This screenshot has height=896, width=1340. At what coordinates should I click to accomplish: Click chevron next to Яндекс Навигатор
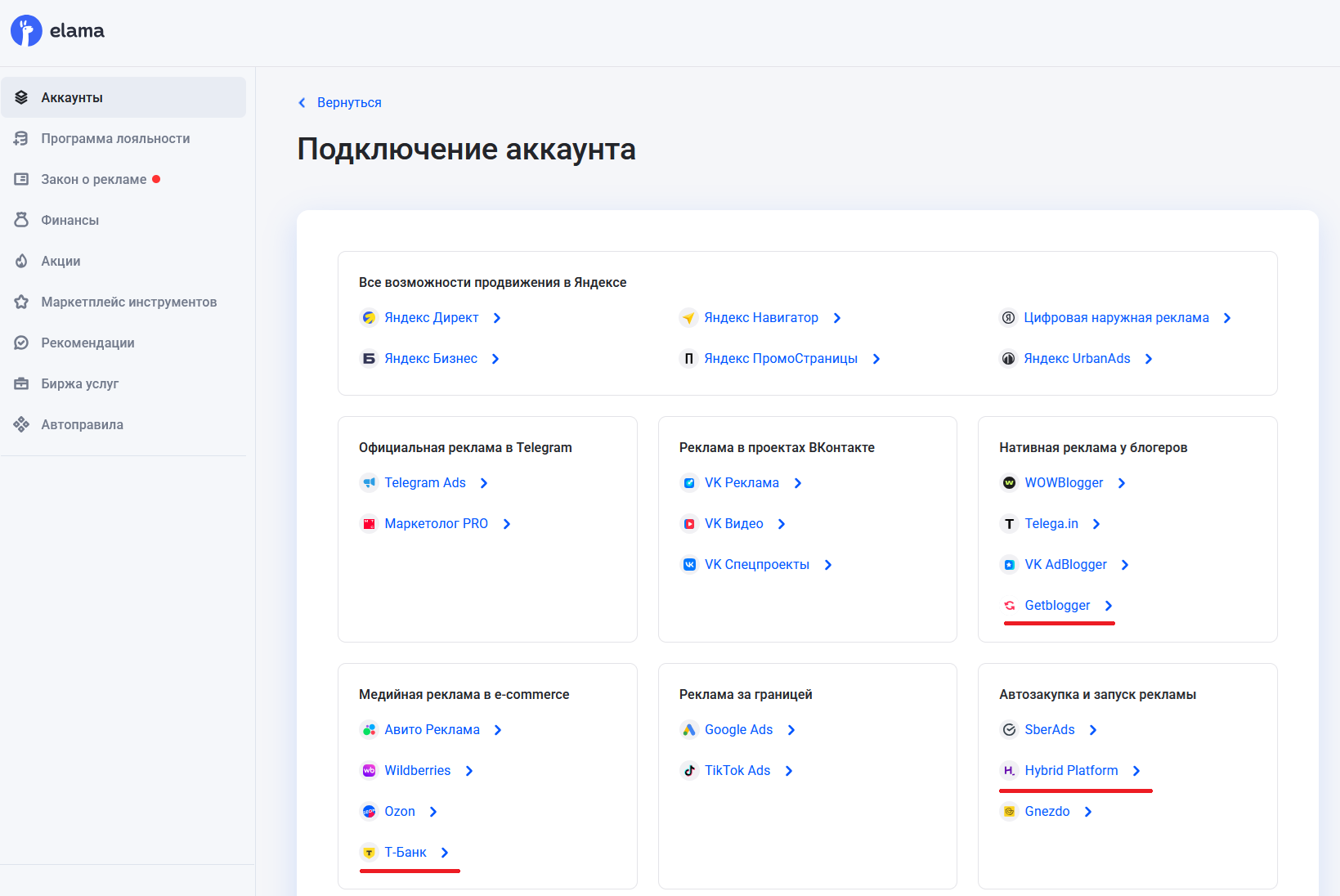tap(837, 318)
